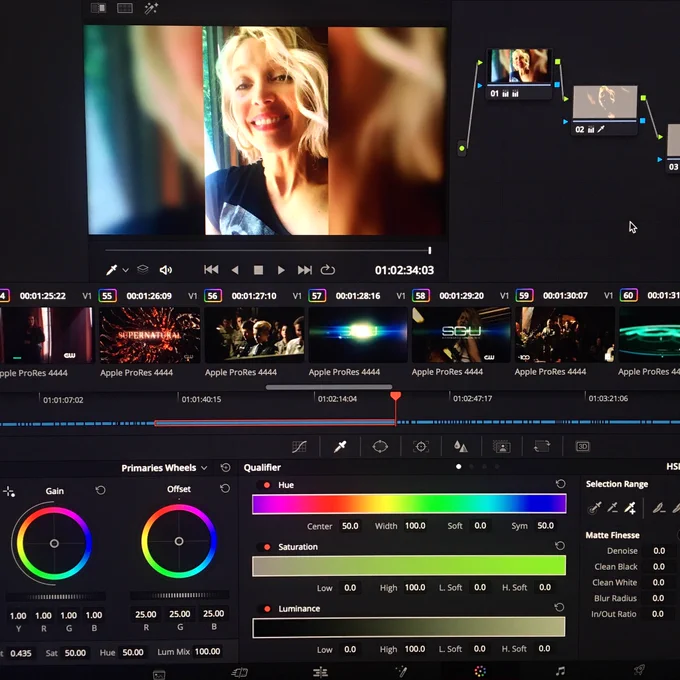Switch to the Cut page

pos(239,672)
